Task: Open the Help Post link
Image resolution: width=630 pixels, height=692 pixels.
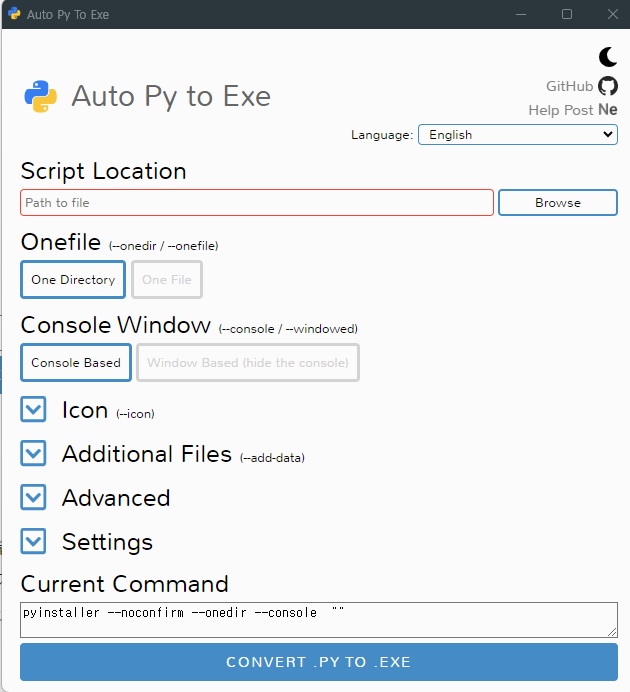Action: tap(561, 110)
